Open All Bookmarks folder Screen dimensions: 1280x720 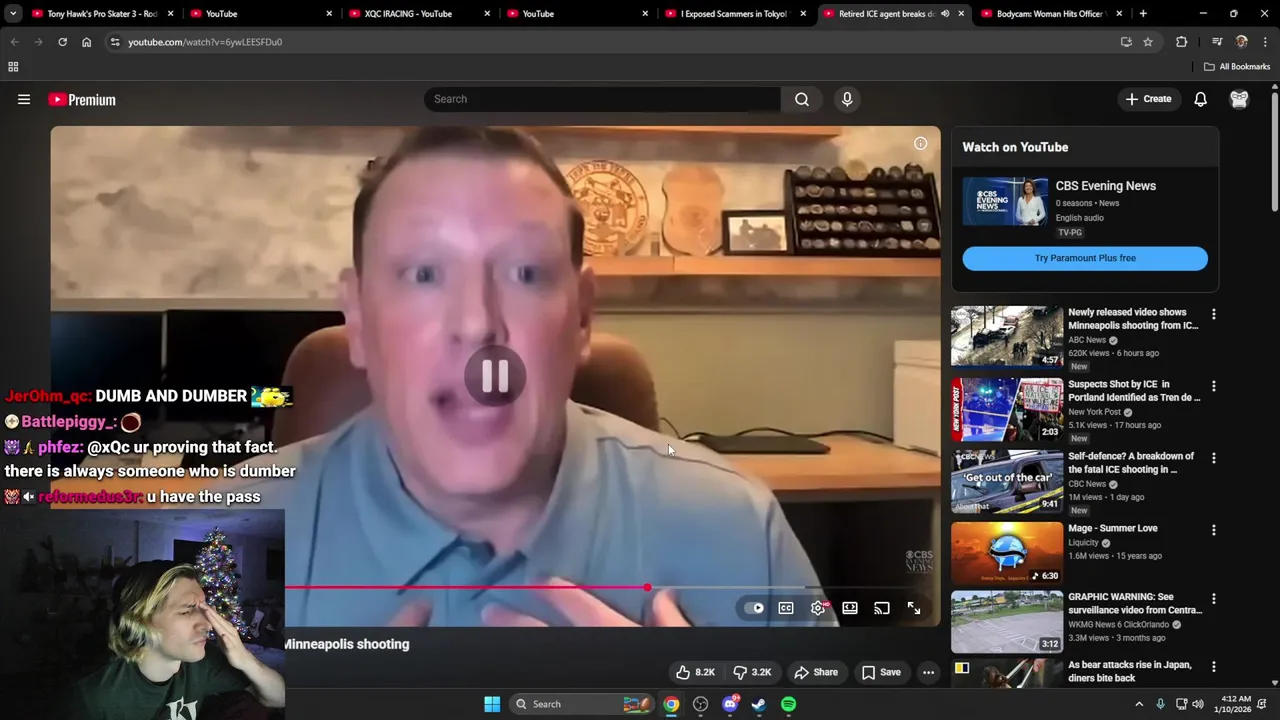click(x=1237, y=67)
